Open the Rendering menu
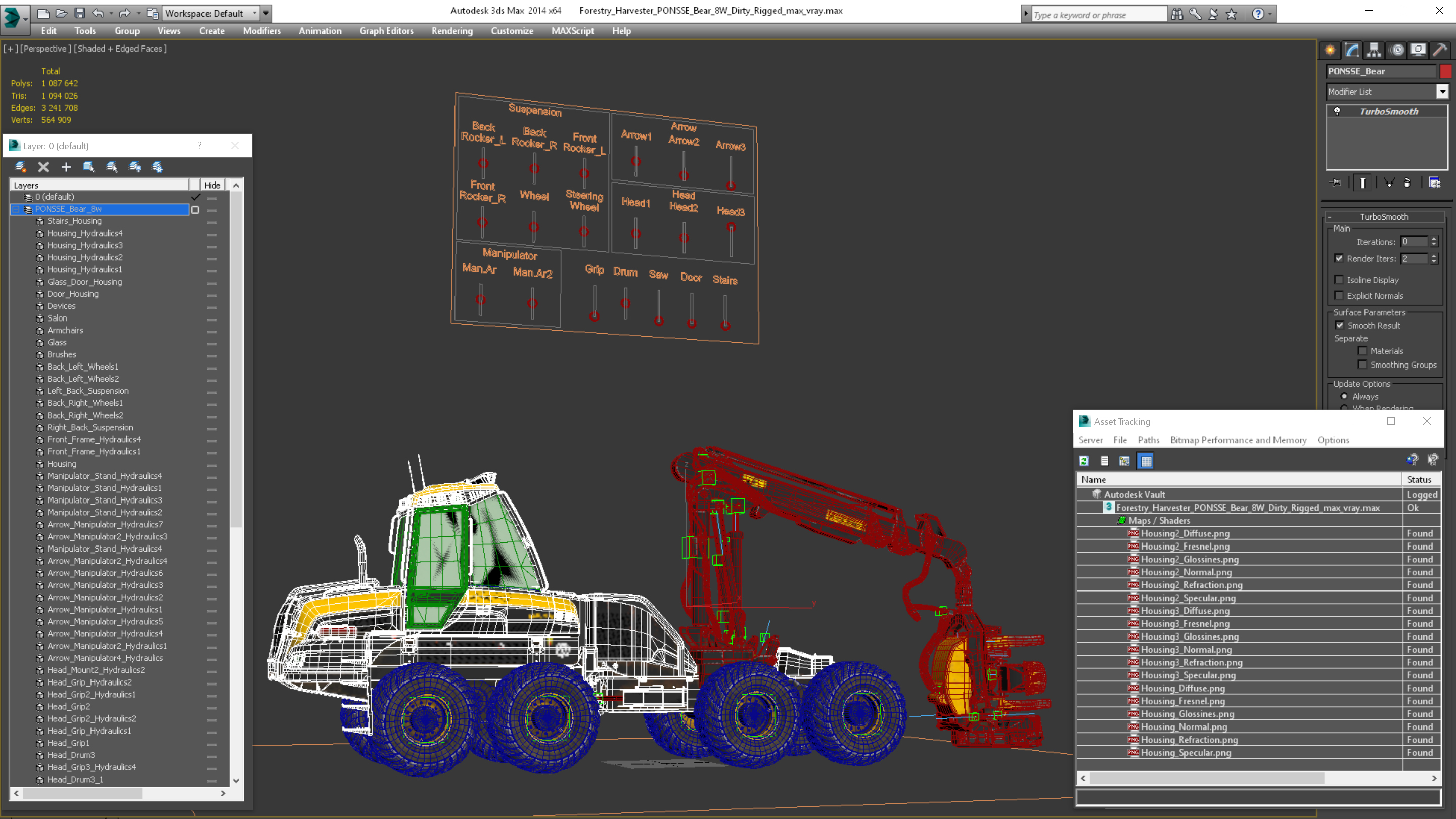This screenshot has height=819, width=1456. point(451,31)
